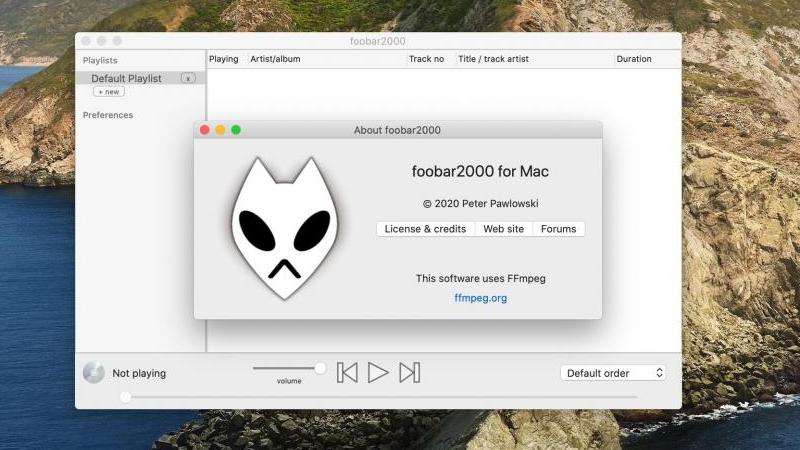Click the disc album art icon
This screenshot has height=450, width=800.
93,373
